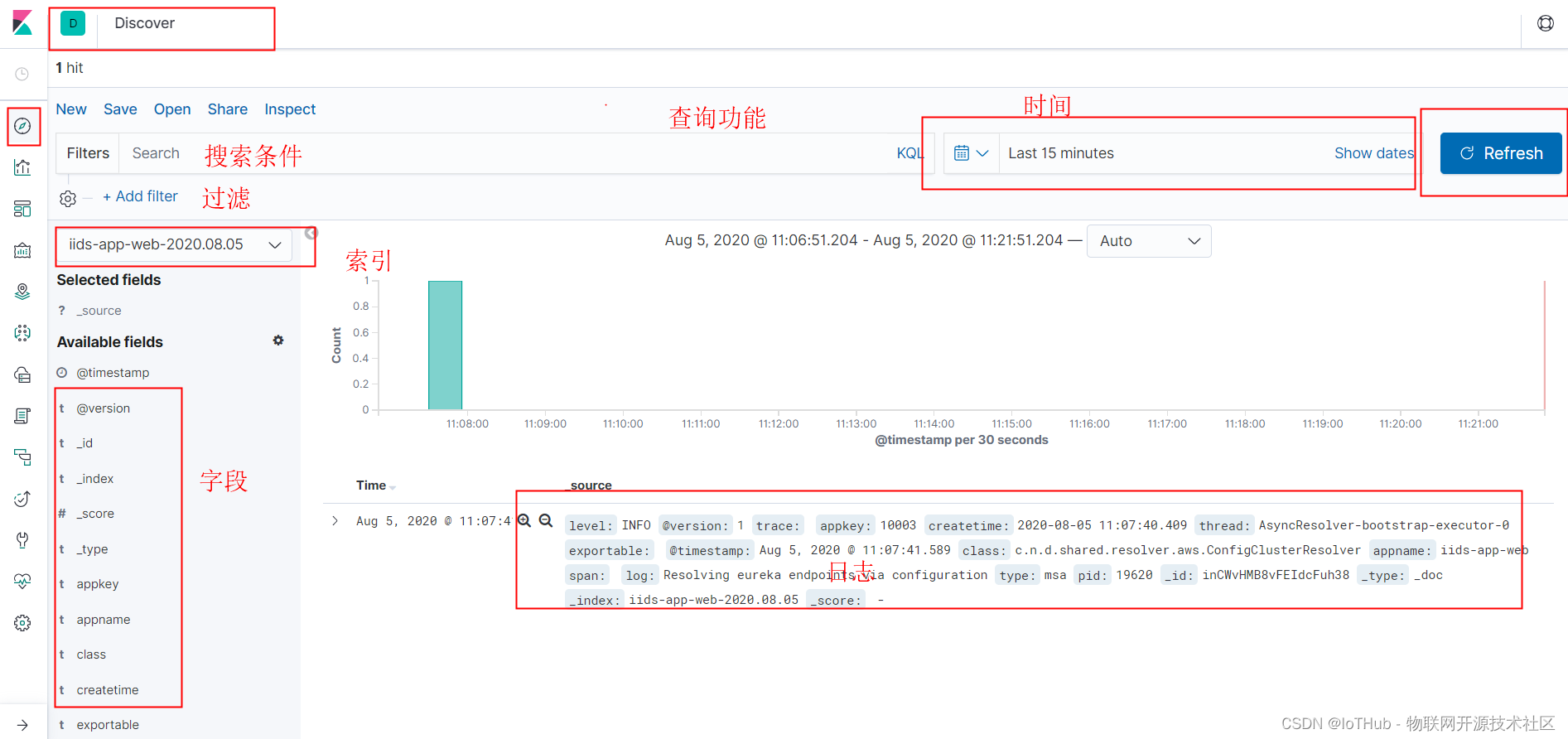Select _score field in list

tap(95, 514)
